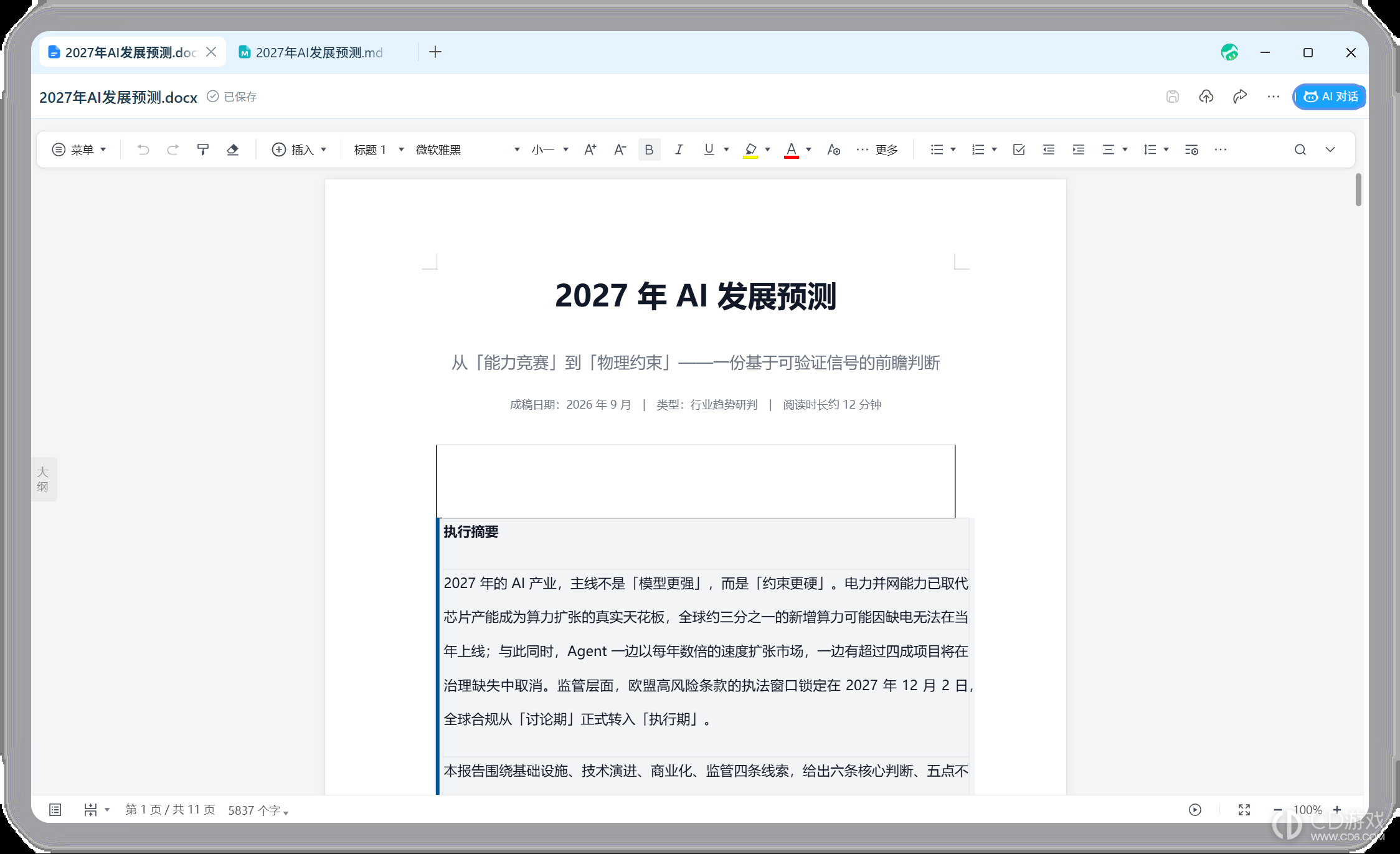Increase paragraph indent
Image resolution: width=1400 pixels, height=854 pixels.
1079,149
